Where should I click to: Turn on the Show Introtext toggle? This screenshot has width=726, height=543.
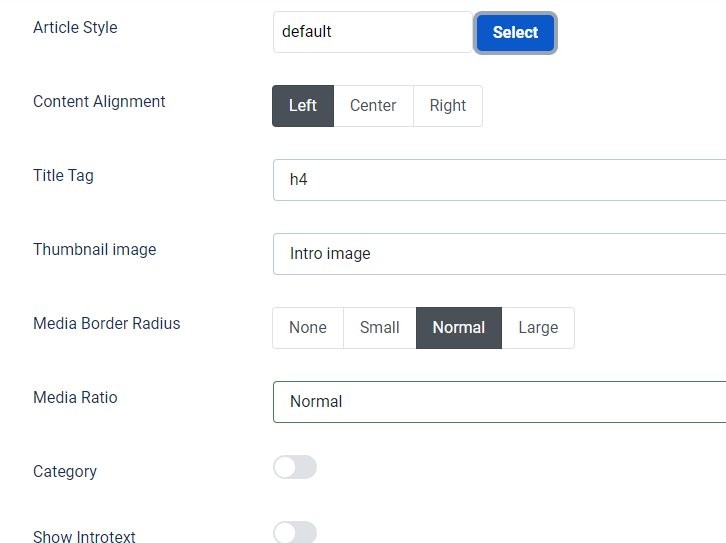click(295, 533)
